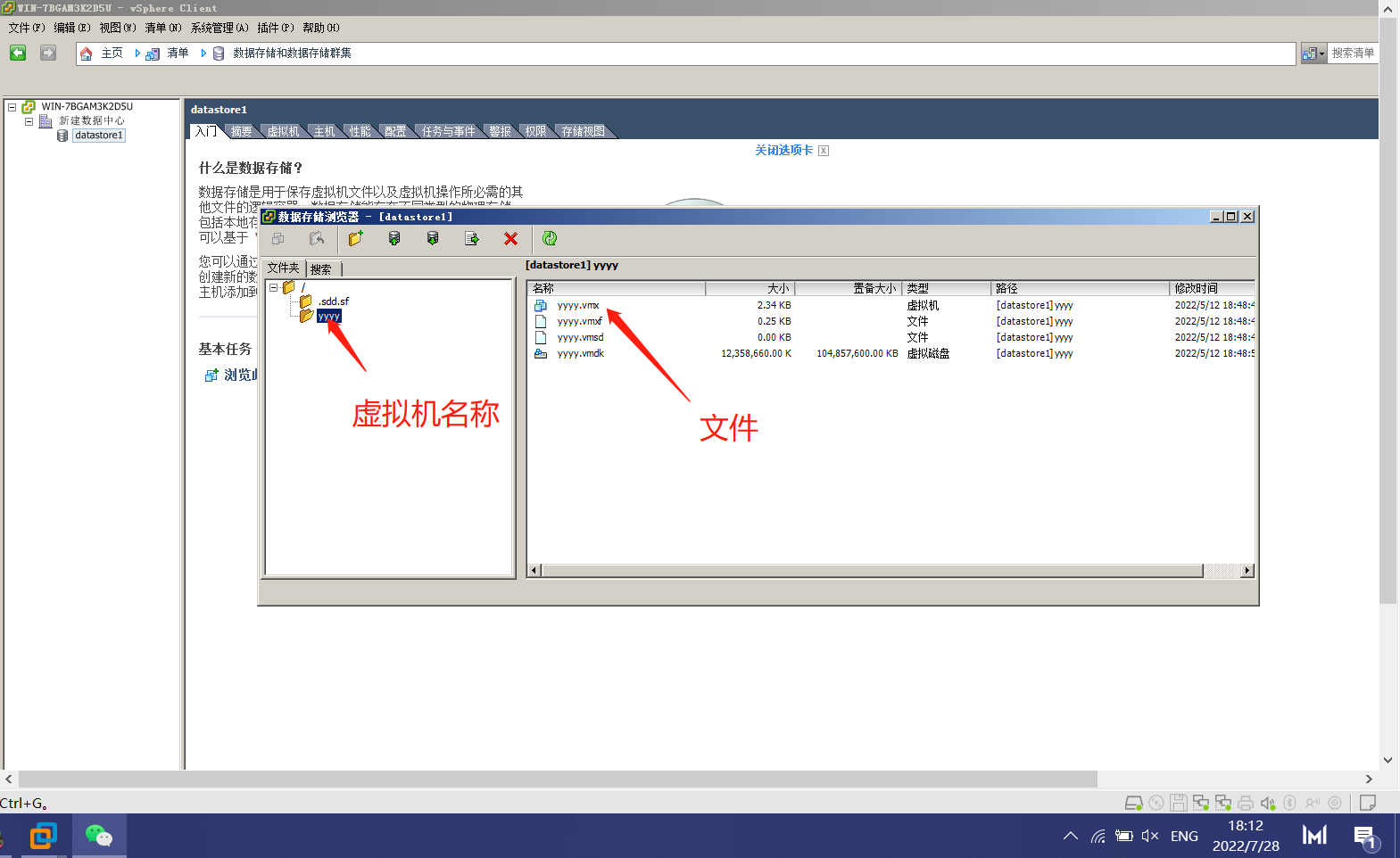
Task: Select the .sdd.sf folder
Action: point(334,301)
